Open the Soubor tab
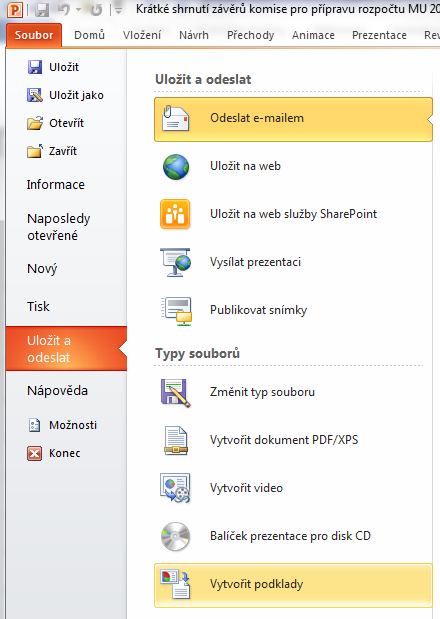 [34, 35]
